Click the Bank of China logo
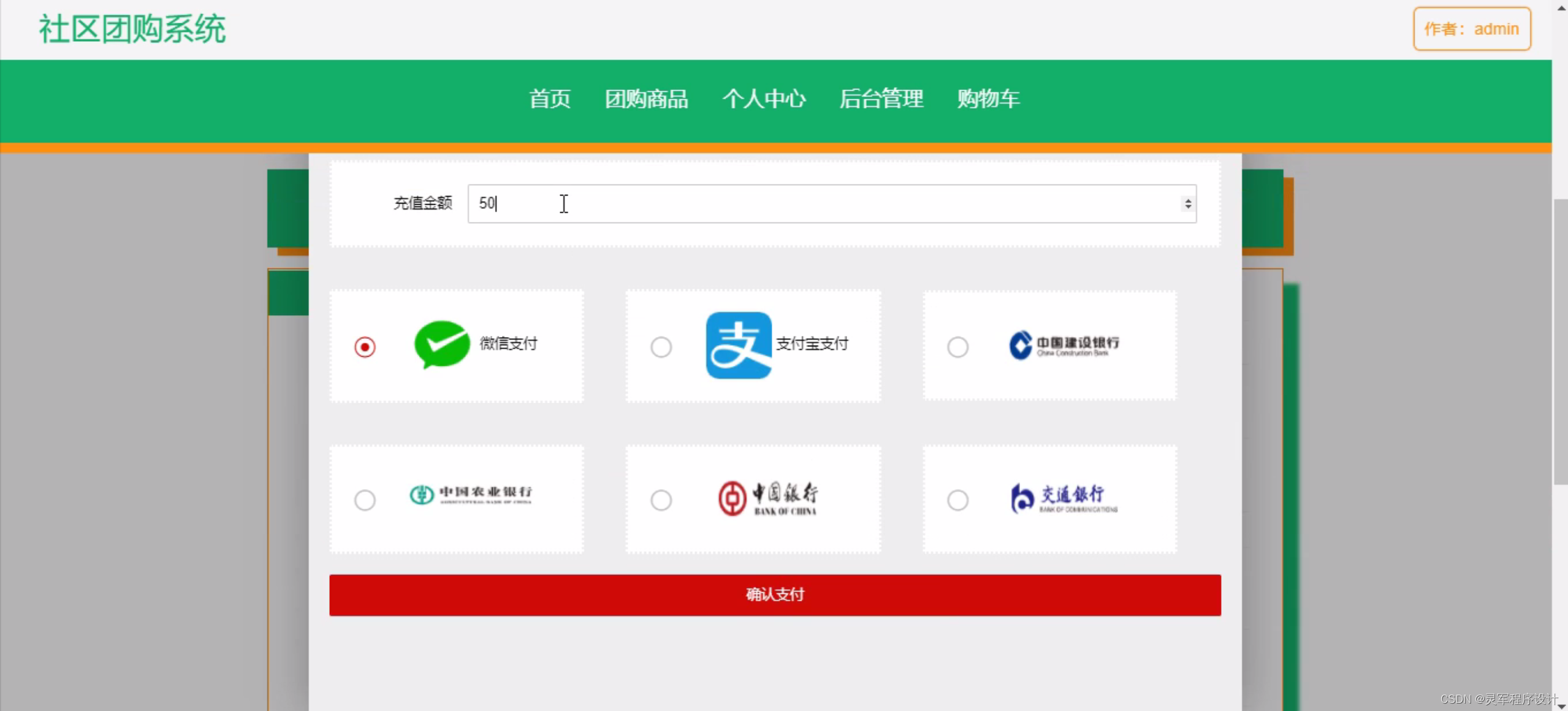The image size is (1568, 711). tap(767, 498)
